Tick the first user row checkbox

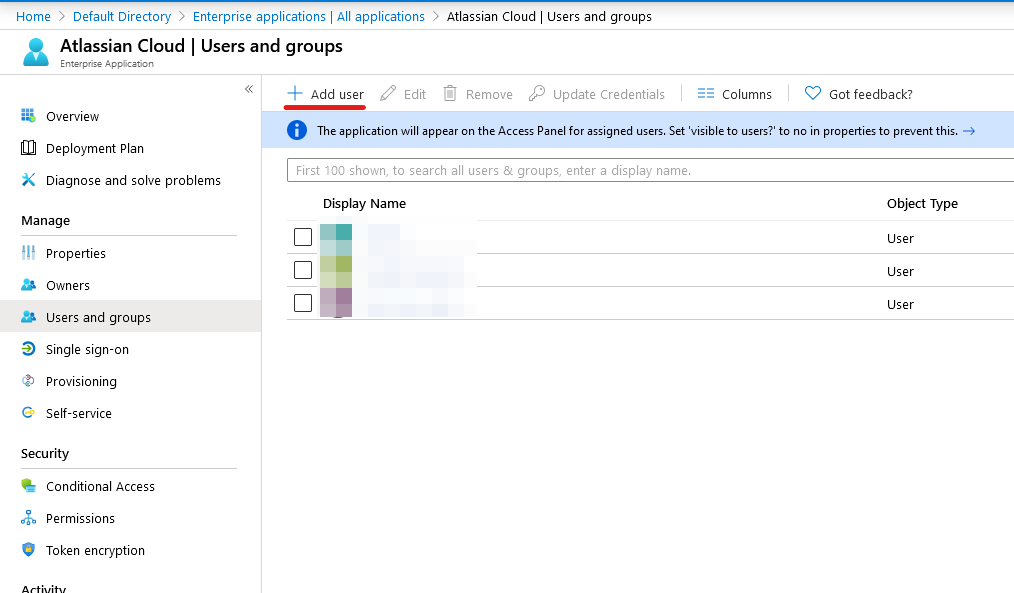pyautogui.click(x=303, y=237)
